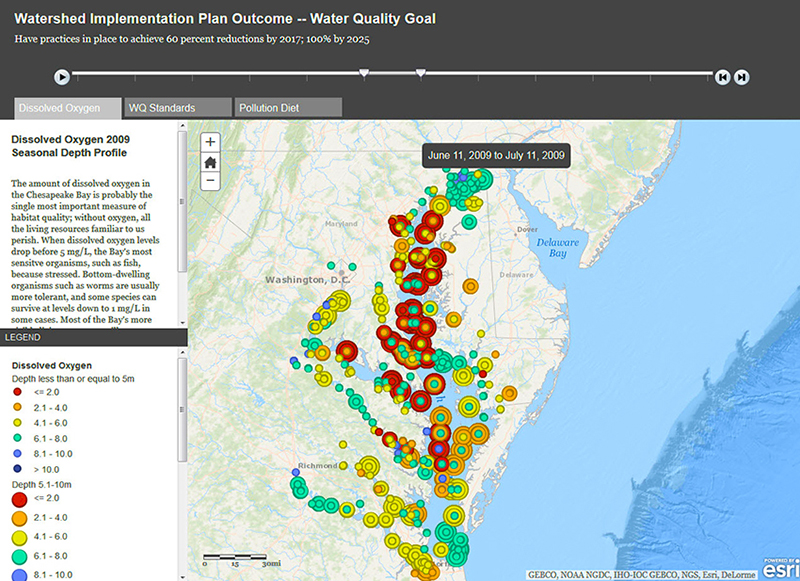
Task: Click legend panel scroll-down arrow
Action: tap(182, 577)
